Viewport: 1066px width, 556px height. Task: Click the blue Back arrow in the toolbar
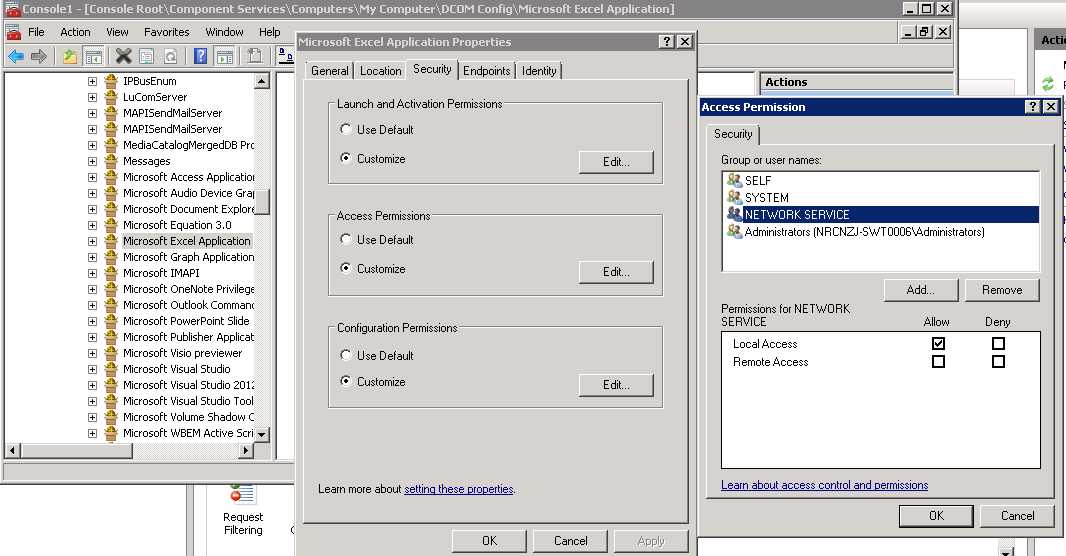16,56
